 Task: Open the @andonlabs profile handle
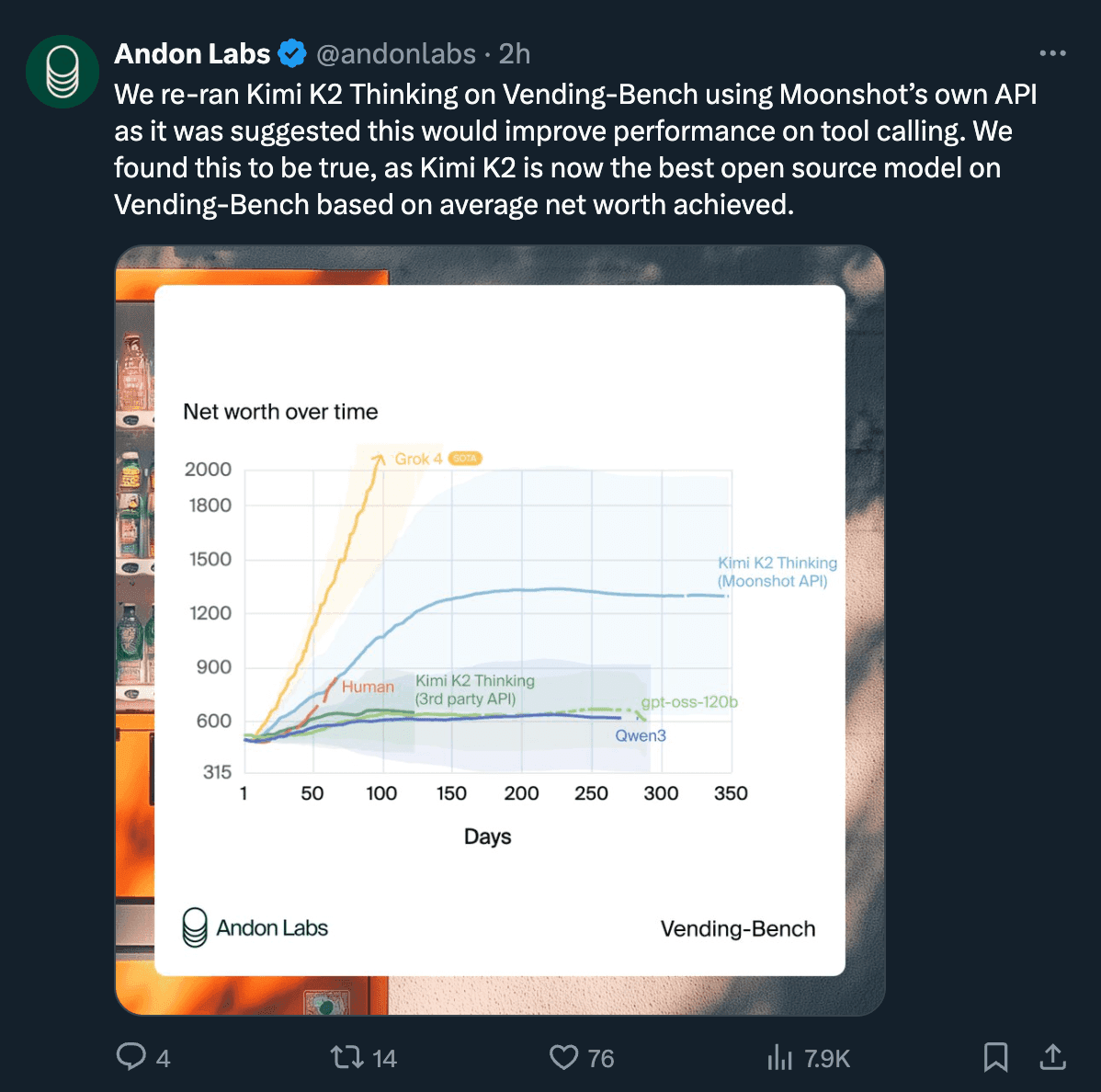[395, 53]
